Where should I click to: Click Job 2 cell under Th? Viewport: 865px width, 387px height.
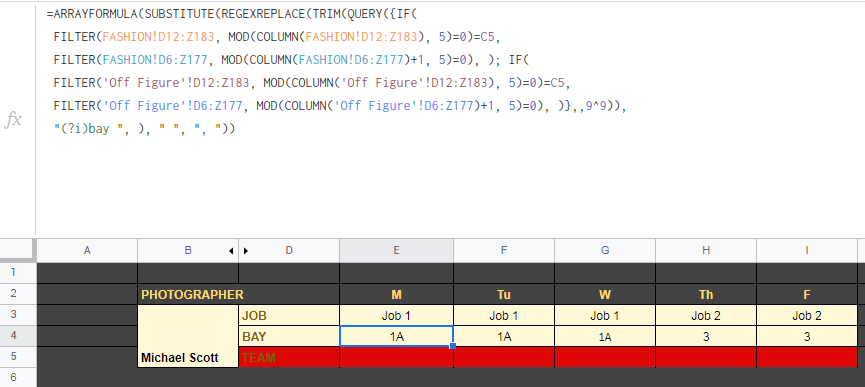706,315
